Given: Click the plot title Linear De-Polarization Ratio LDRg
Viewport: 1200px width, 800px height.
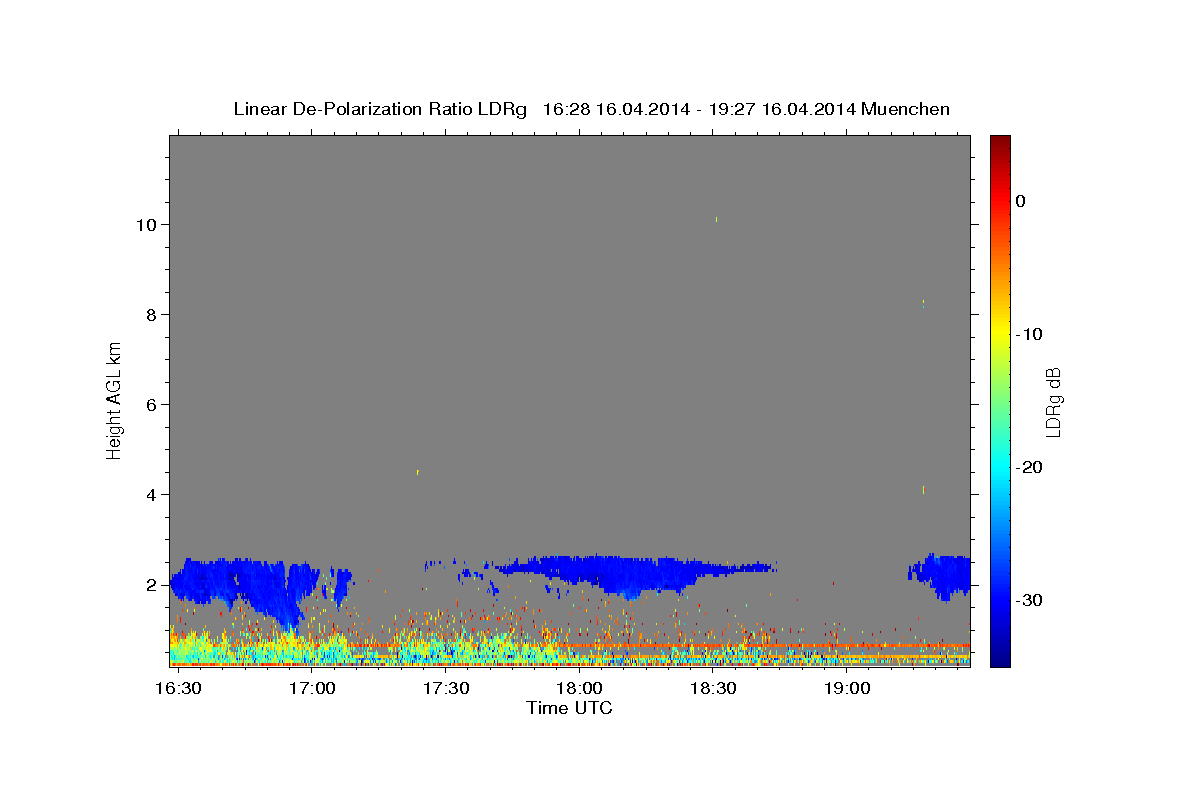Looking at the screenshot, I should pyautogui.click(x=380, y=109).
